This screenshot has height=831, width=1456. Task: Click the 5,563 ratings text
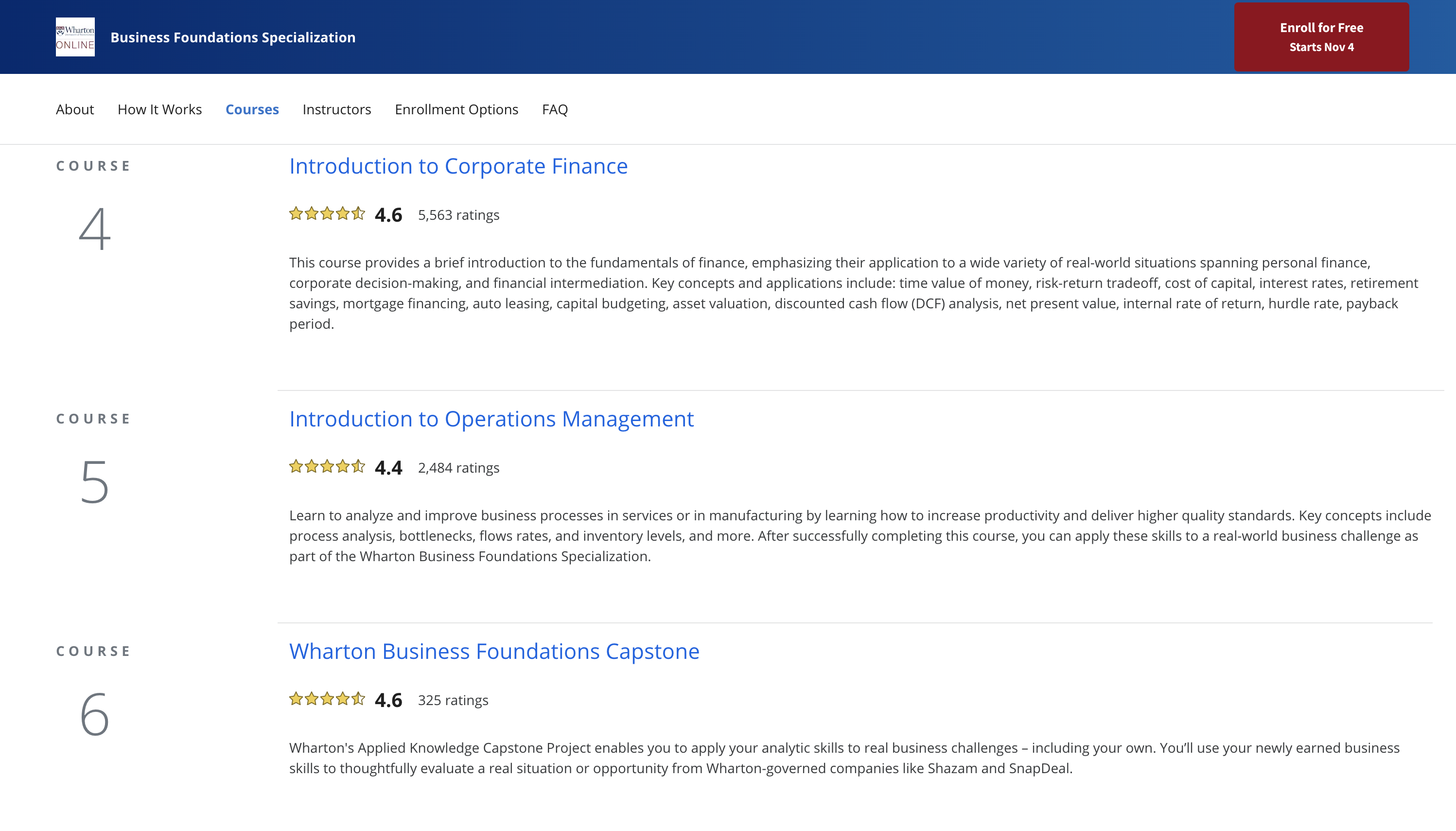tap(458, 215)
